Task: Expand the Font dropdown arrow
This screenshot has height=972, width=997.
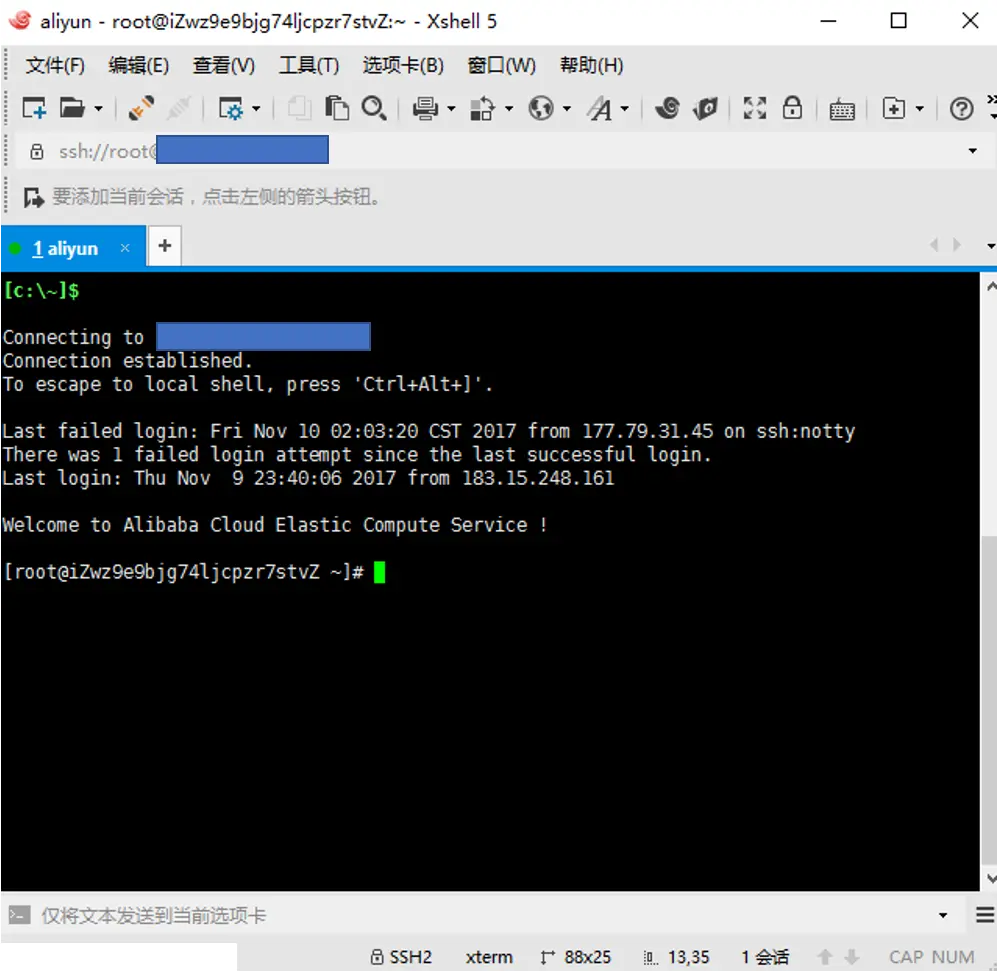Action: (625, 109)
